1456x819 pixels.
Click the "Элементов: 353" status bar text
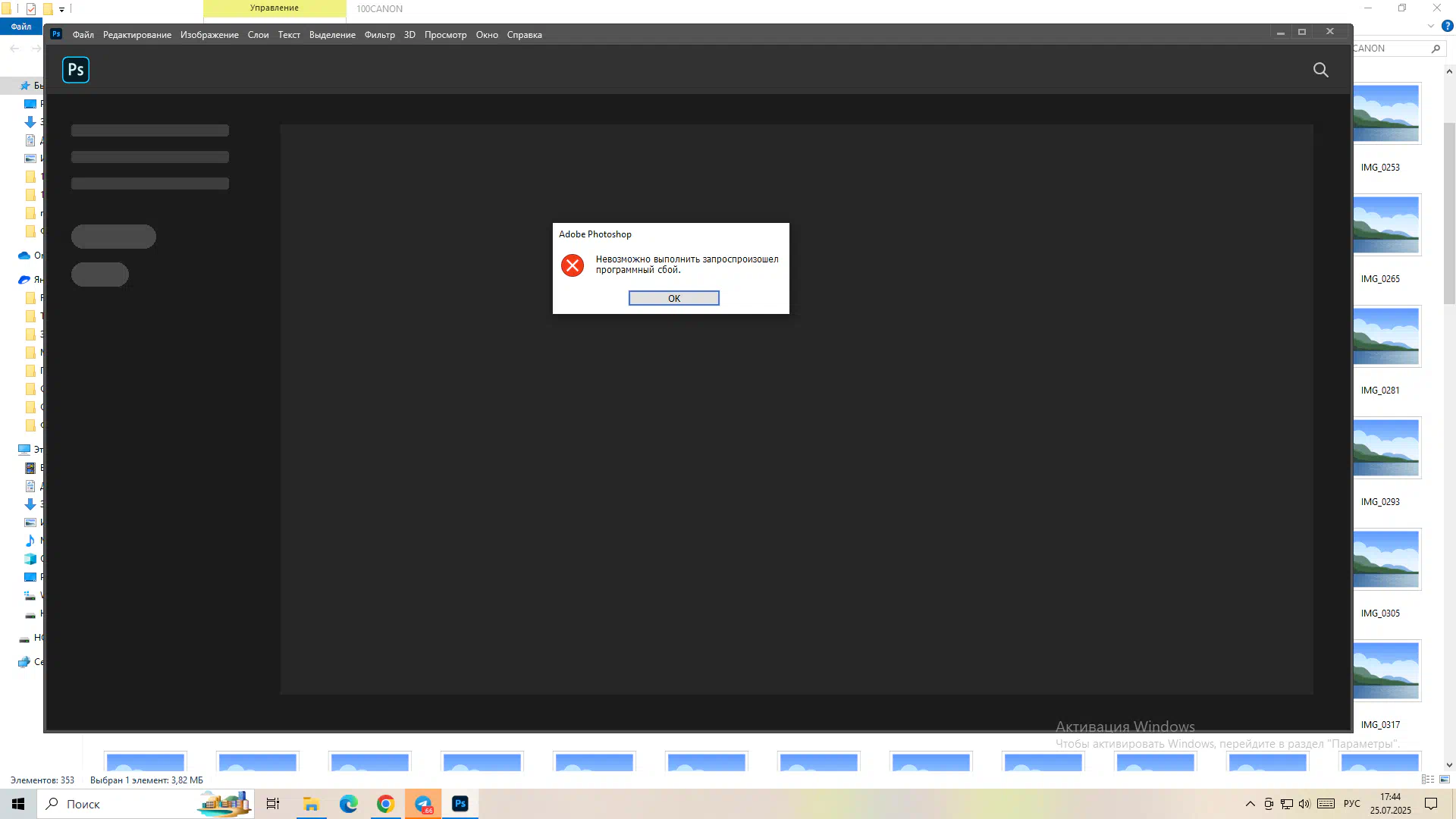pyautogui.click(x=42, y=780)
